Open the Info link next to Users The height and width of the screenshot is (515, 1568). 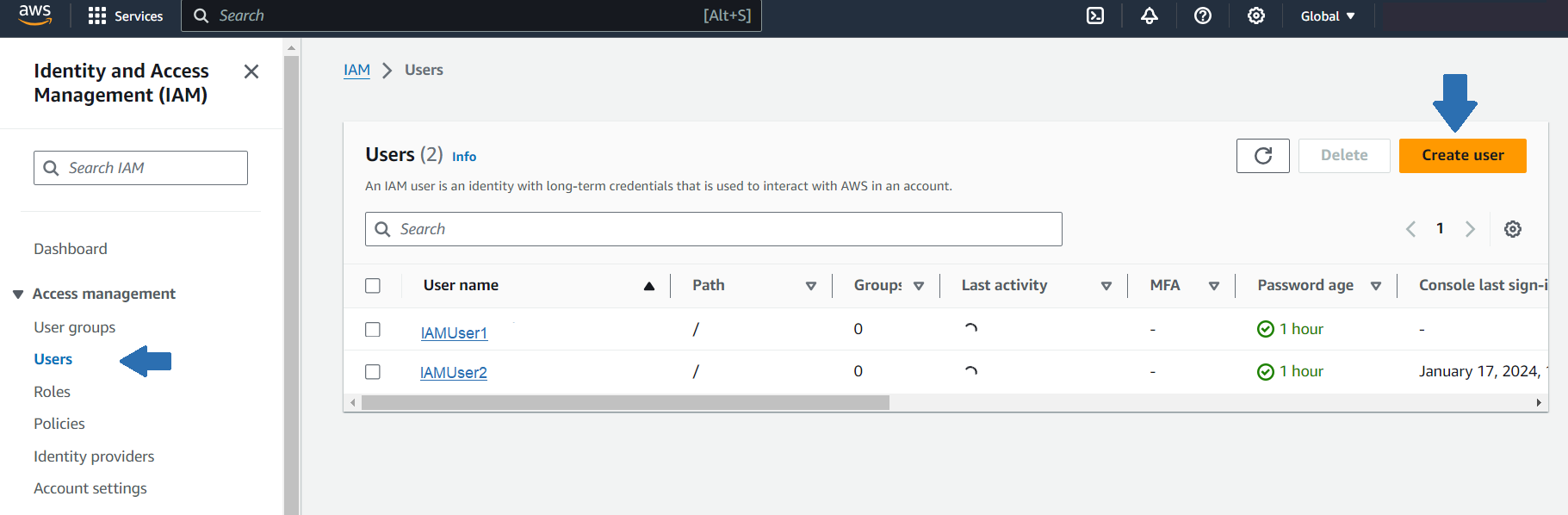pyautogui.click(x=464, y=157)
